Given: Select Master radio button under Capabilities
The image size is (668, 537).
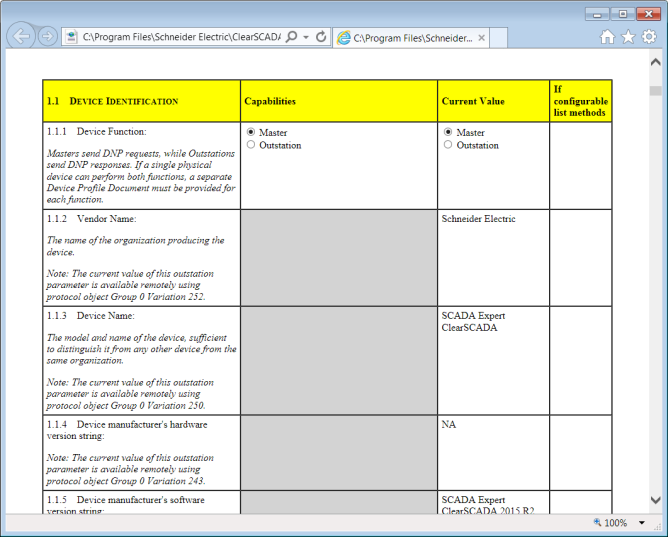Looking at the screenshot, I should coord(250,132).
